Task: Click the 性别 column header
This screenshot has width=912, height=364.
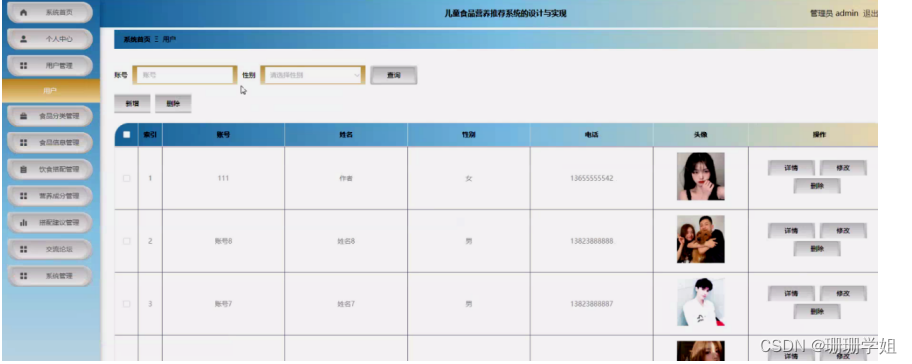Action: (469, 135)
